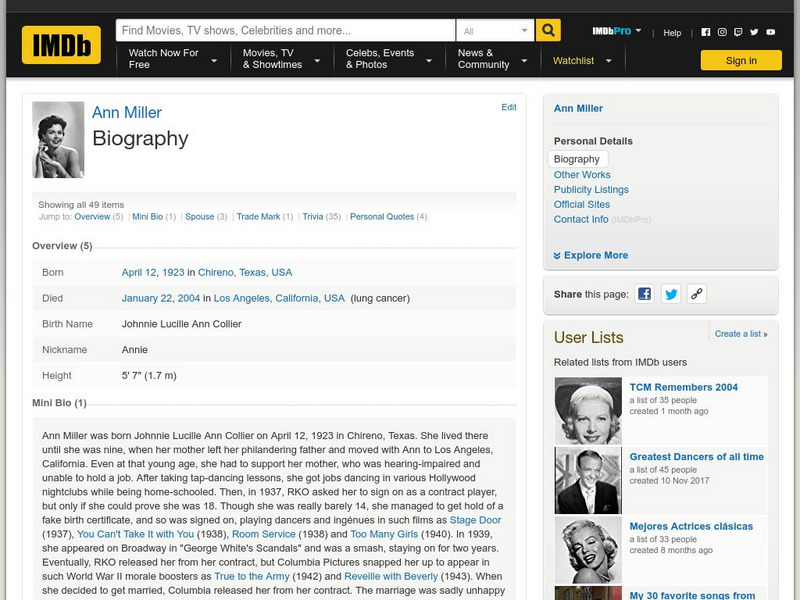The width and height of the screenshot is (800, 600).
Task: Open Room Service film link
Action: (x=264, y=534)
